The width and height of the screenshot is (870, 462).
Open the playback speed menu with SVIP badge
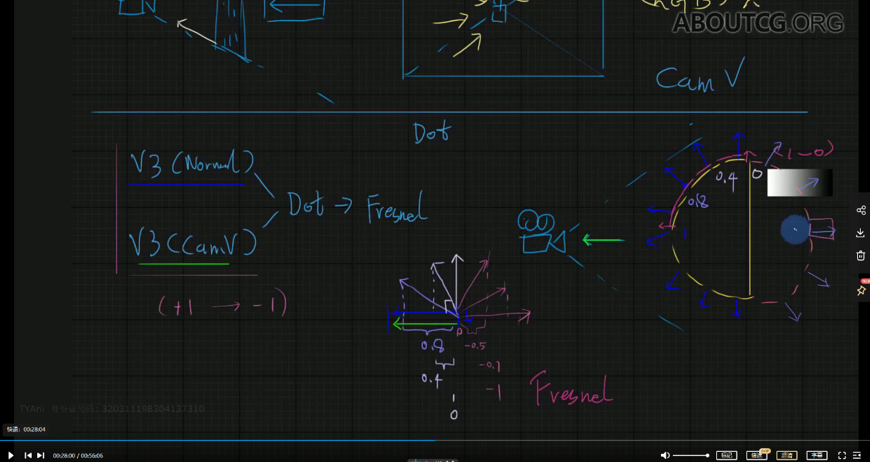pyautogui.click(x=757, y=456)
